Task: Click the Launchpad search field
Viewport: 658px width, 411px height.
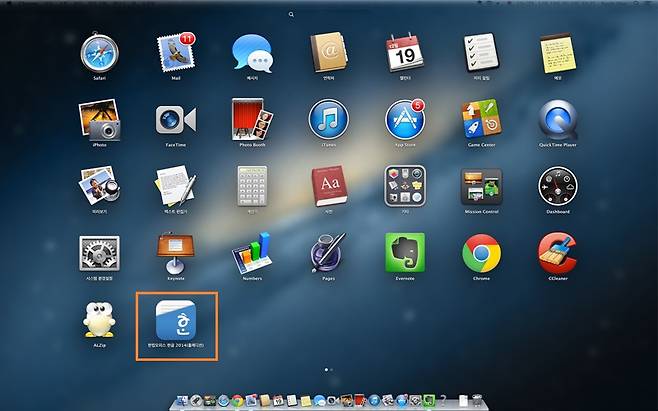Action: pos(291,14)
